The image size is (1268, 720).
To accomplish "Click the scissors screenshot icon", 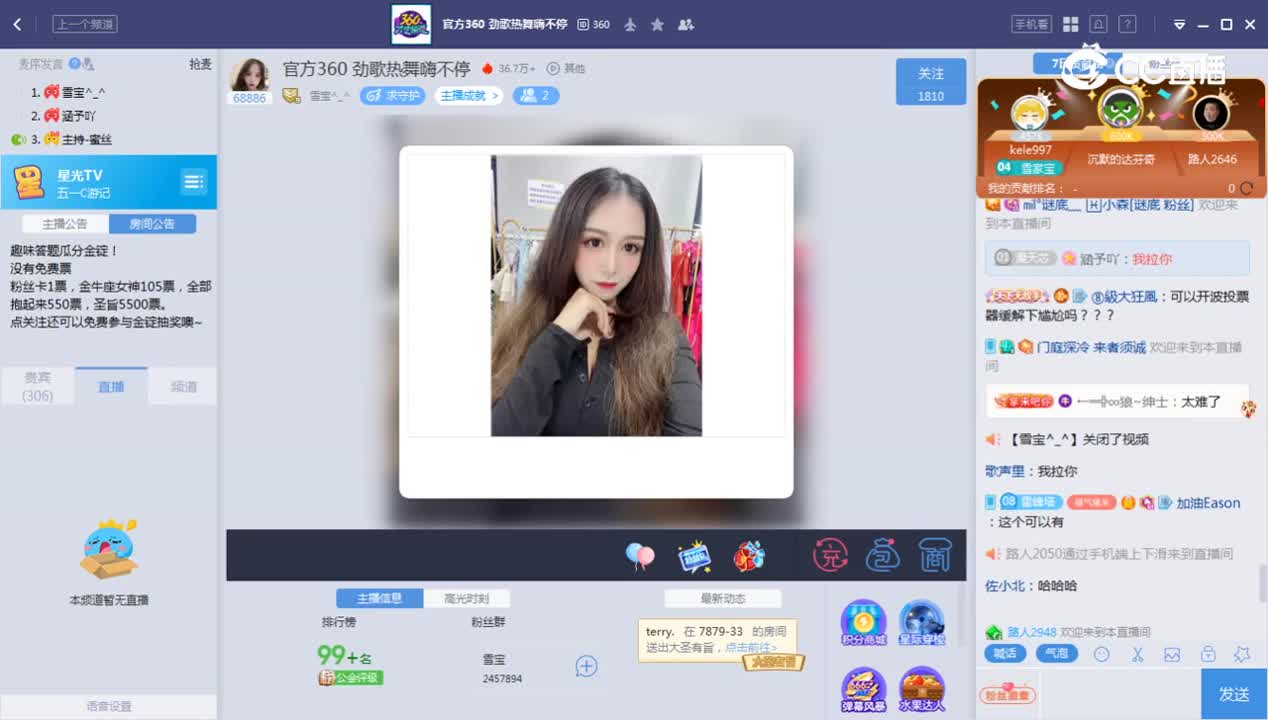I will (1137, 654).
